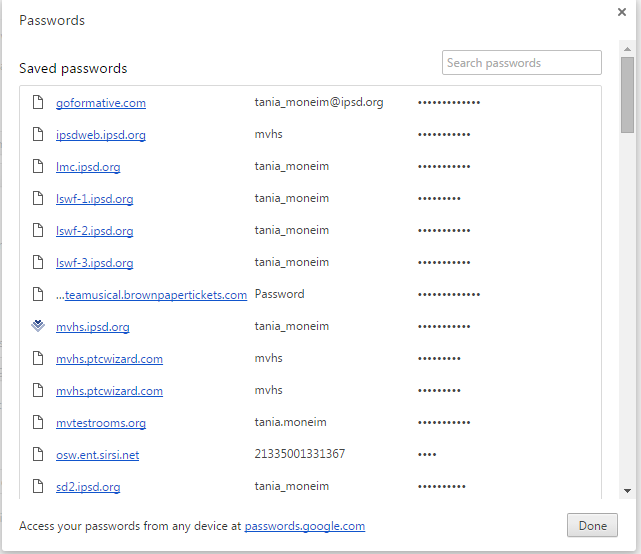Click the Done button

[592, 525]
